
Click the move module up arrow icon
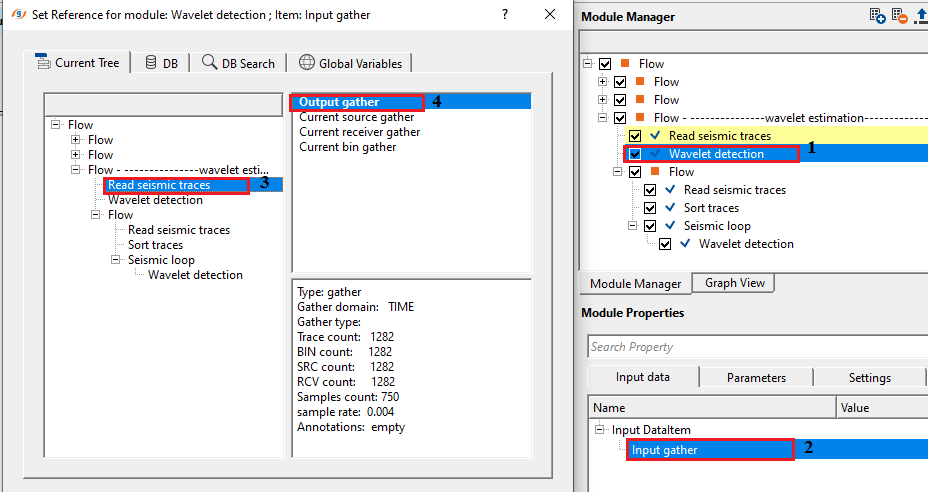point(921,16)
